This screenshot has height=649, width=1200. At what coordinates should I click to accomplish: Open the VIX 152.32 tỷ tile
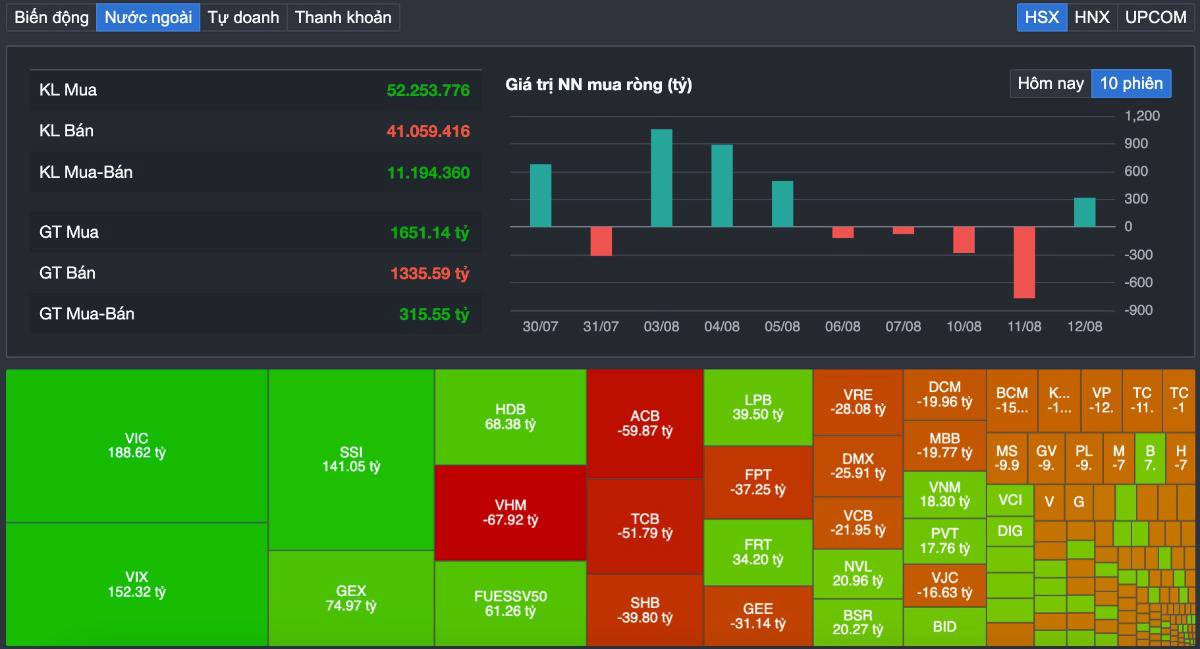(x=137, y=584)
